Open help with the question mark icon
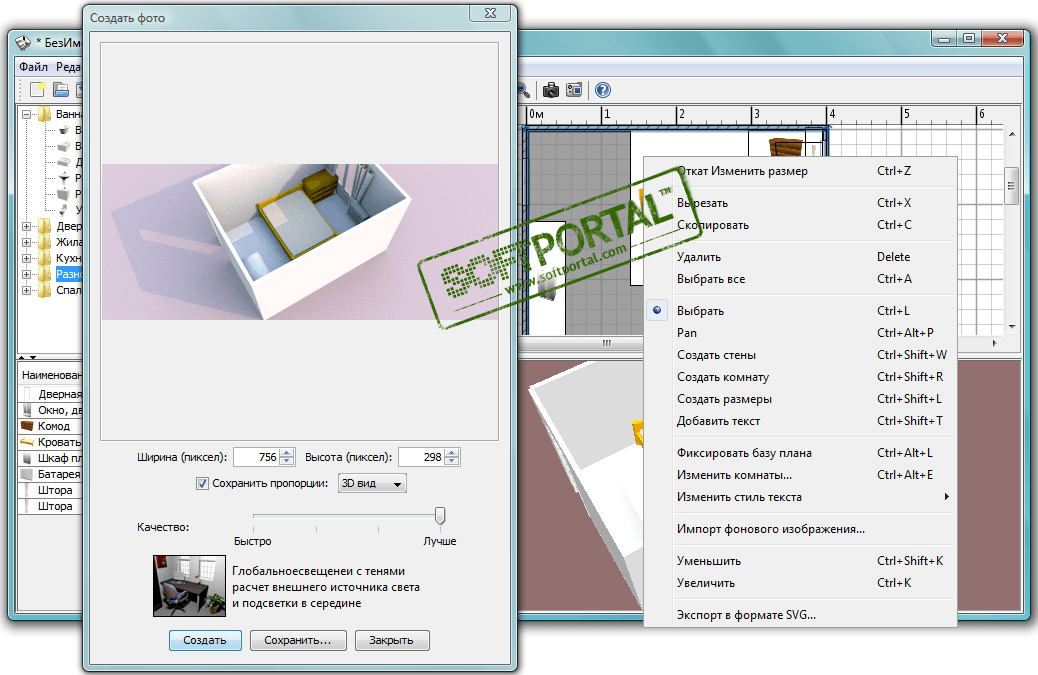Viewport: 1038px width, 675px height. point(602,90)
